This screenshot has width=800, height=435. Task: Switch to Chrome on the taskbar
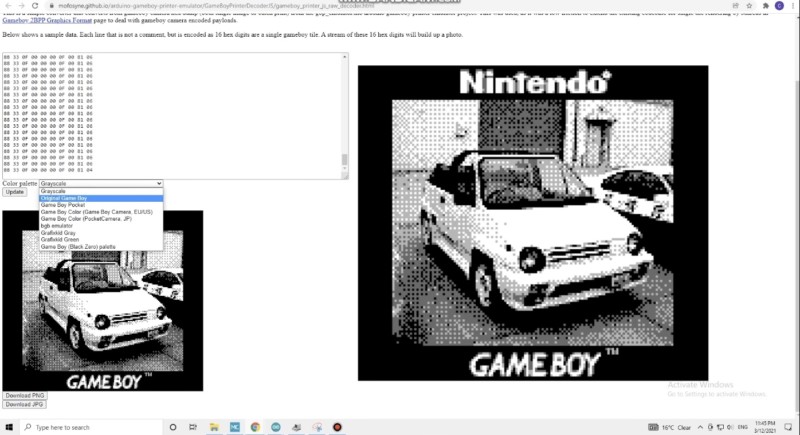click(x=255, y=427)
